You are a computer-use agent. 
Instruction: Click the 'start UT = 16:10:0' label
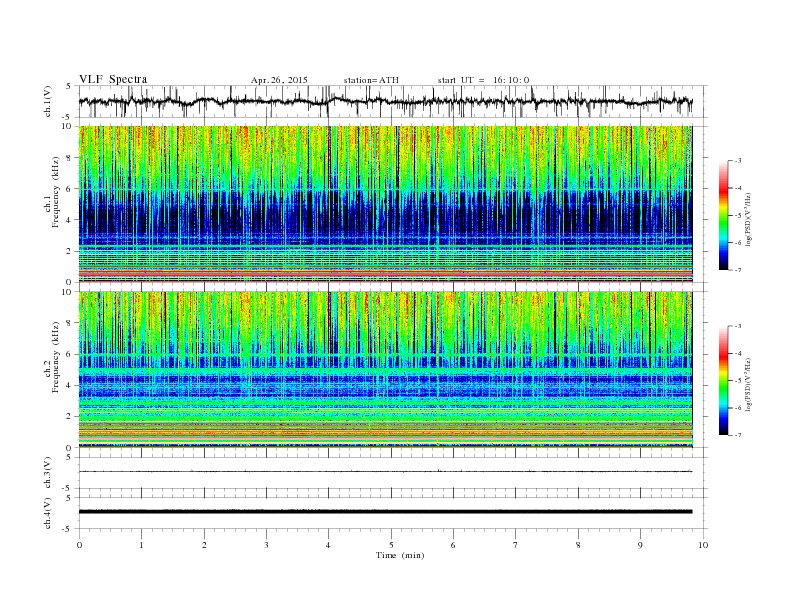(x=483, y=80)
